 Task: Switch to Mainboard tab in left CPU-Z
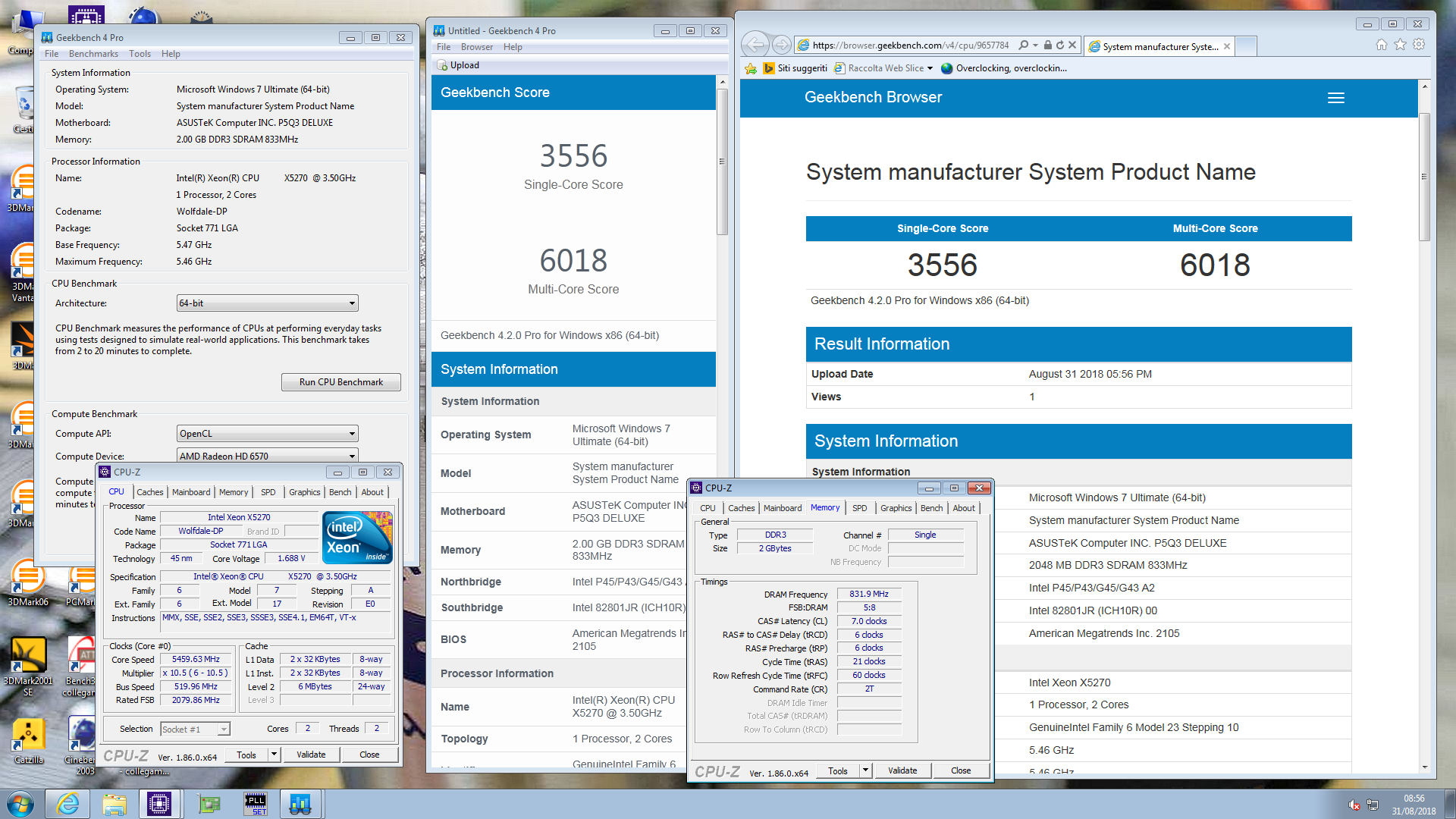coord(191,492)
